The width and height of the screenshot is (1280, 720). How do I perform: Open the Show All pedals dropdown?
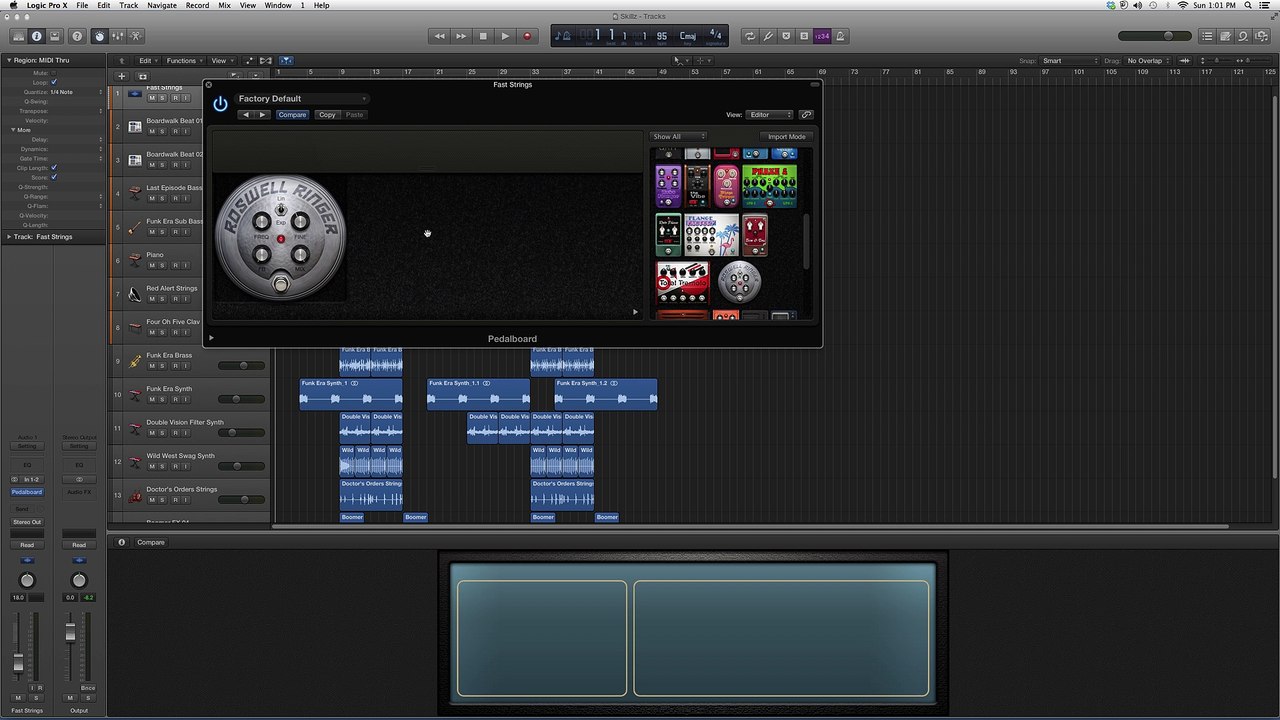tap(679, 137)
